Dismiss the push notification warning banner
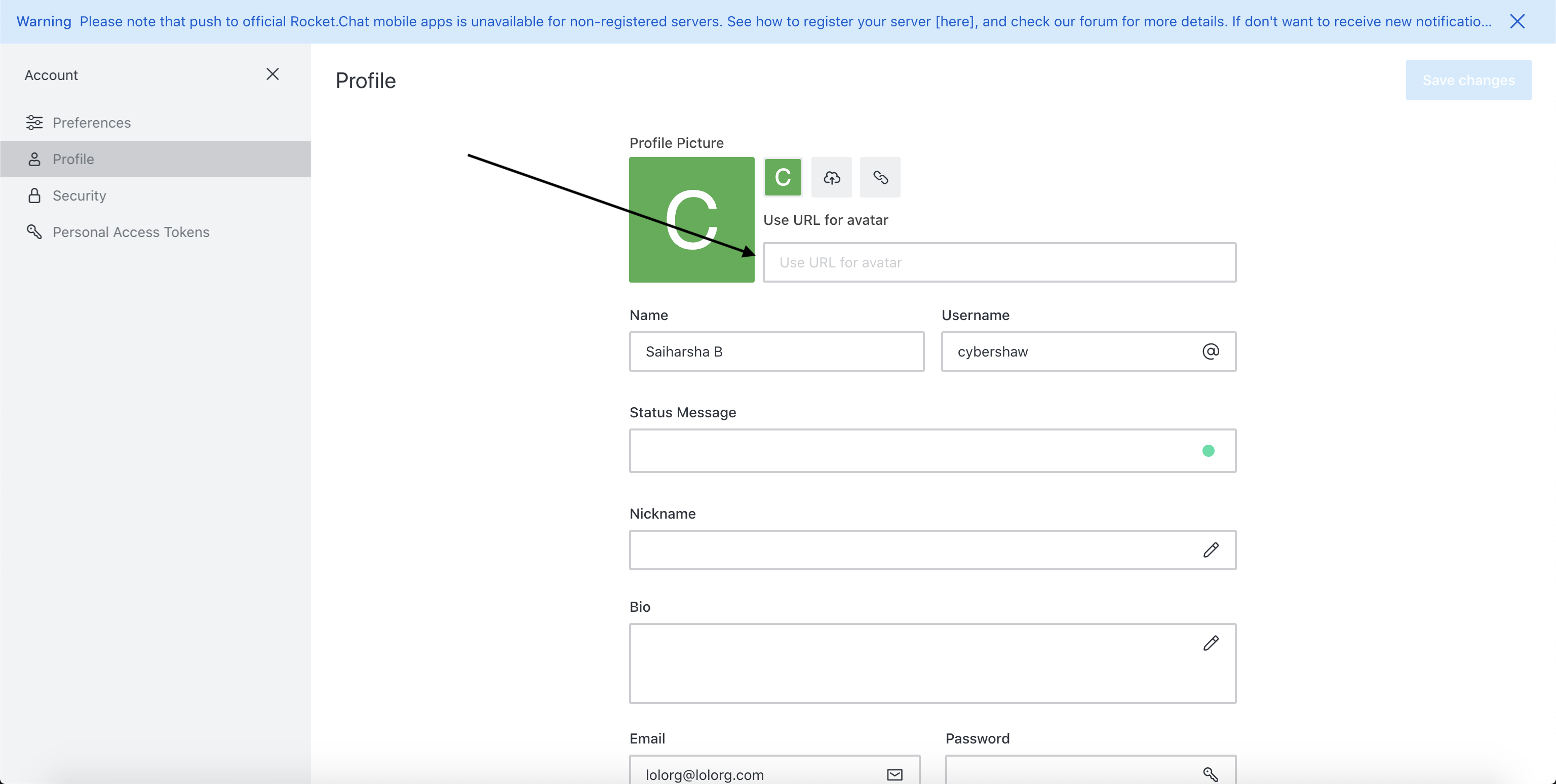 pos(1519,21)
